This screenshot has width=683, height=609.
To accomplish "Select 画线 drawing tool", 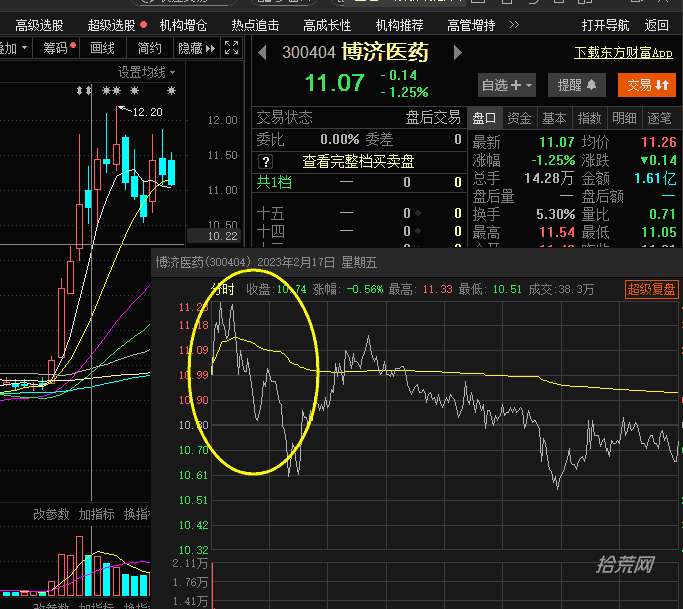I will 102,47.
